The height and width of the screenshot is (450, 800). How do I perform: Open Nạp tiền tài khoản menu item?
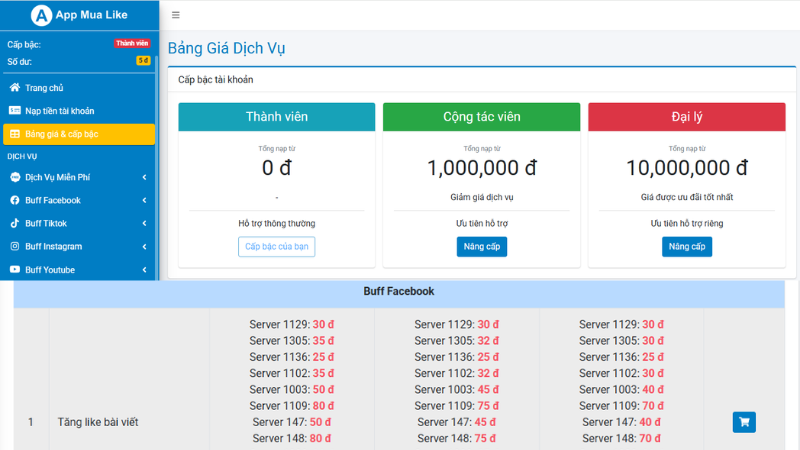click(x=79, y=111)
